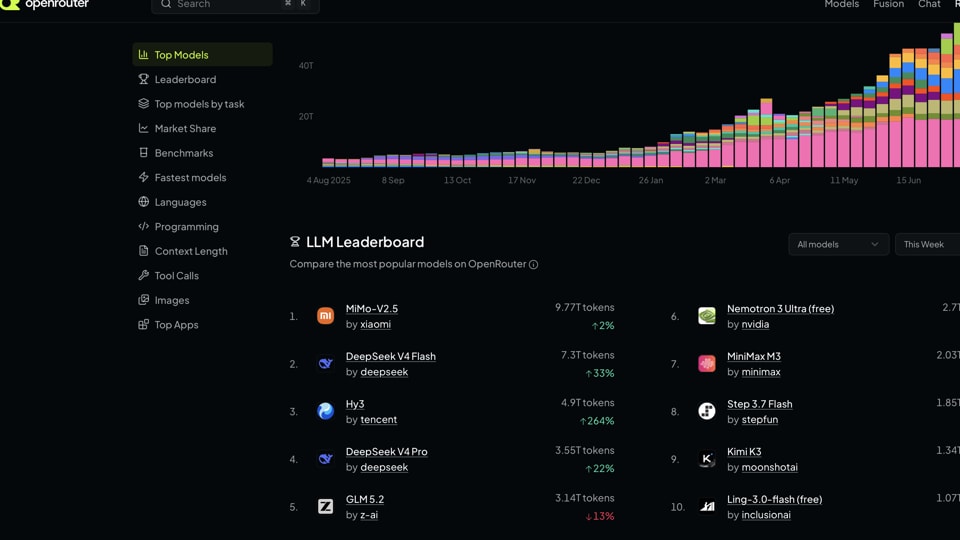
Task: Select Market Share in the sidebar
Action: click(x=185, y=128)
